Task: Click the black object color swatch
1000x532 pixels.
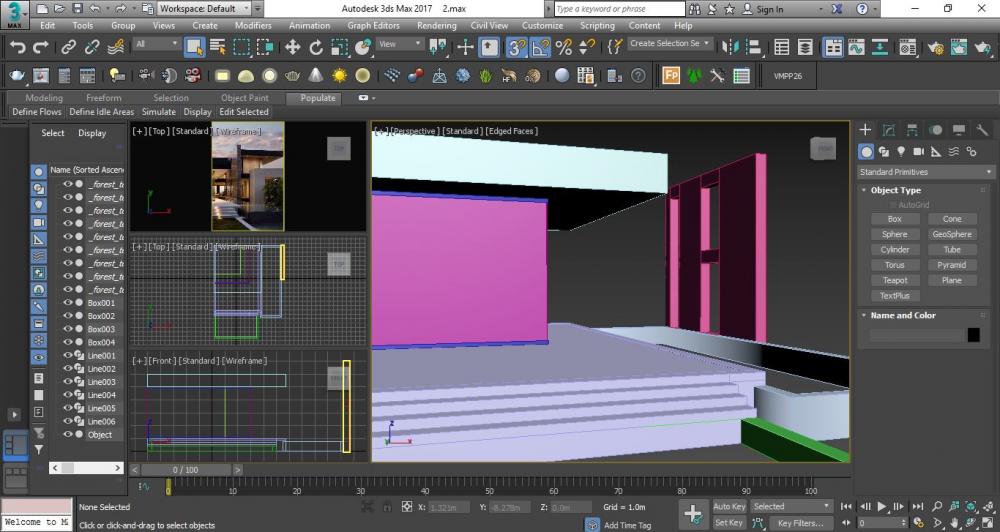Action: [973, 335]
